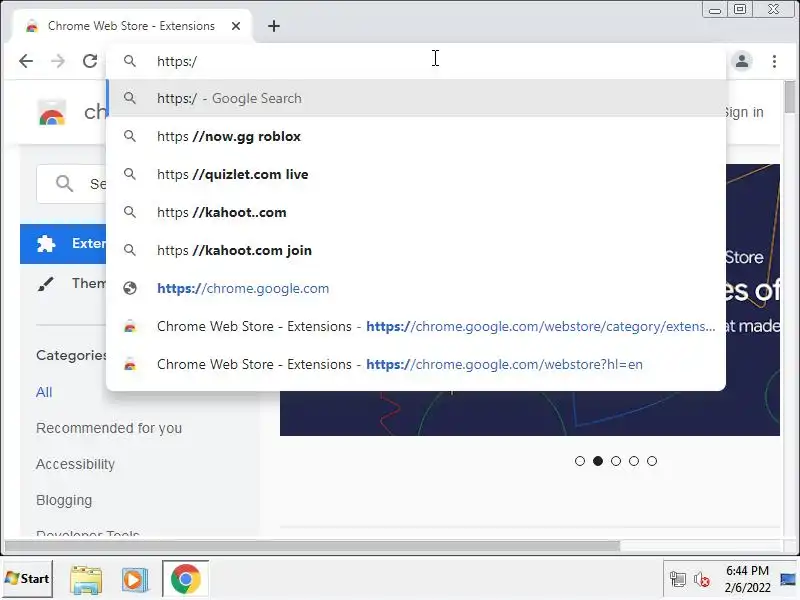Choose the Blogging category
The image size is (800, 600).
(x=64, y=500)
